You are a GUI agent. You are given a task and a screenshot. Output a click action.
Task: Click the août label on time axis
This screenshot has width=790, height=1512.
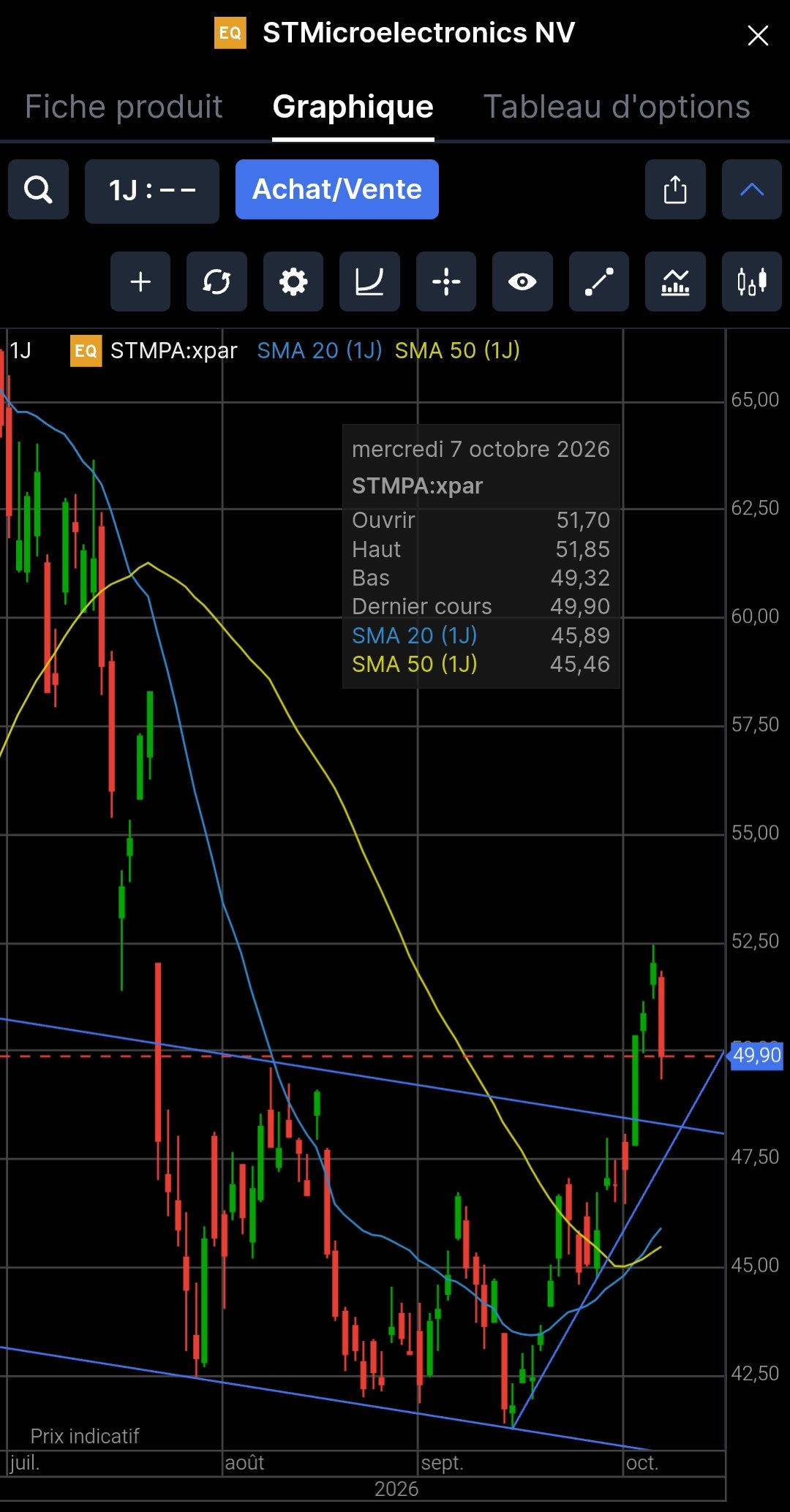[x=244, y=1463]
